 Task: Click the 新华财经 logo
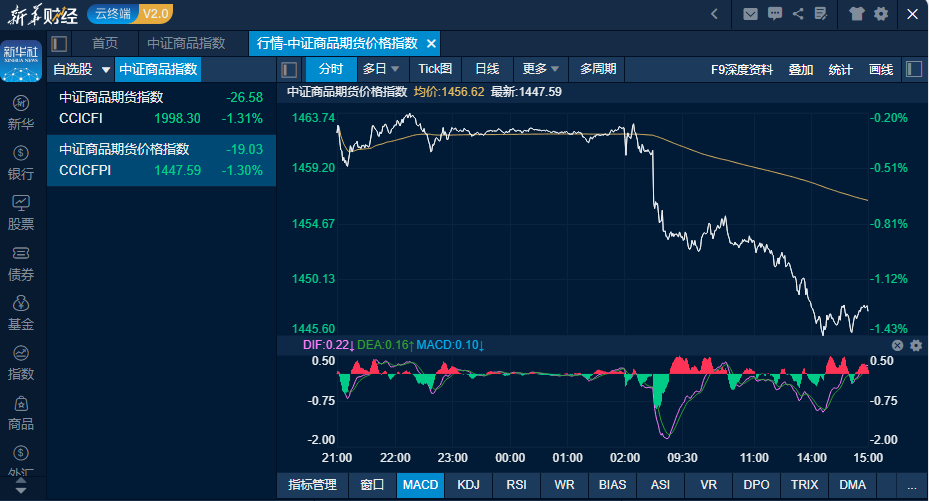point(43,15)
